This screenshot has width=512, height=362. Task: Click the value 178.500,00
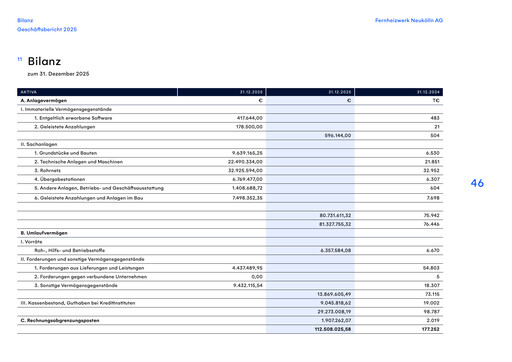(x=249, y=127)
